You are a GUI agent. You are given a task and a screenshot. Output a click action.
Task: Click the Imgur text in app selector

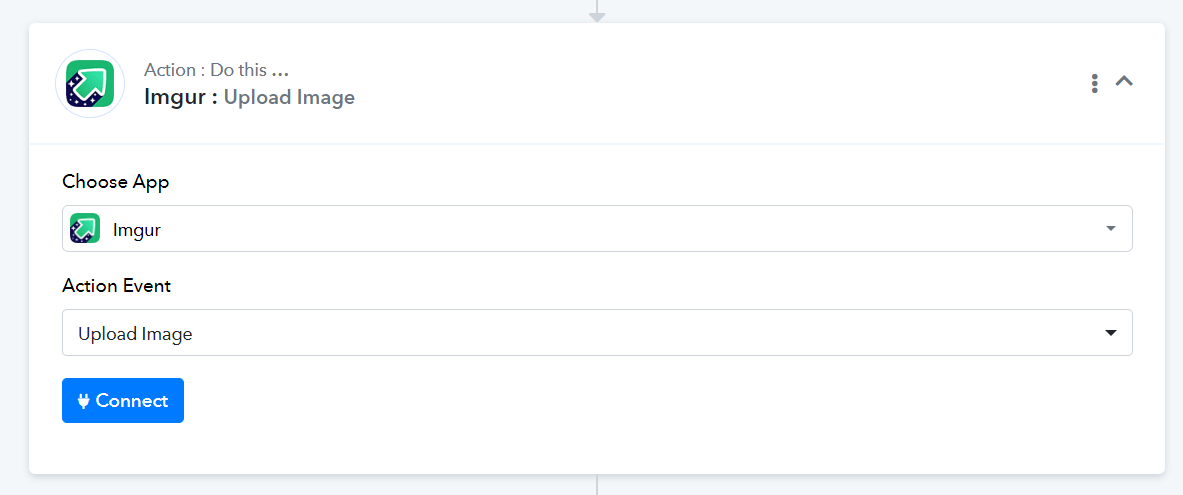click(137, 230)
